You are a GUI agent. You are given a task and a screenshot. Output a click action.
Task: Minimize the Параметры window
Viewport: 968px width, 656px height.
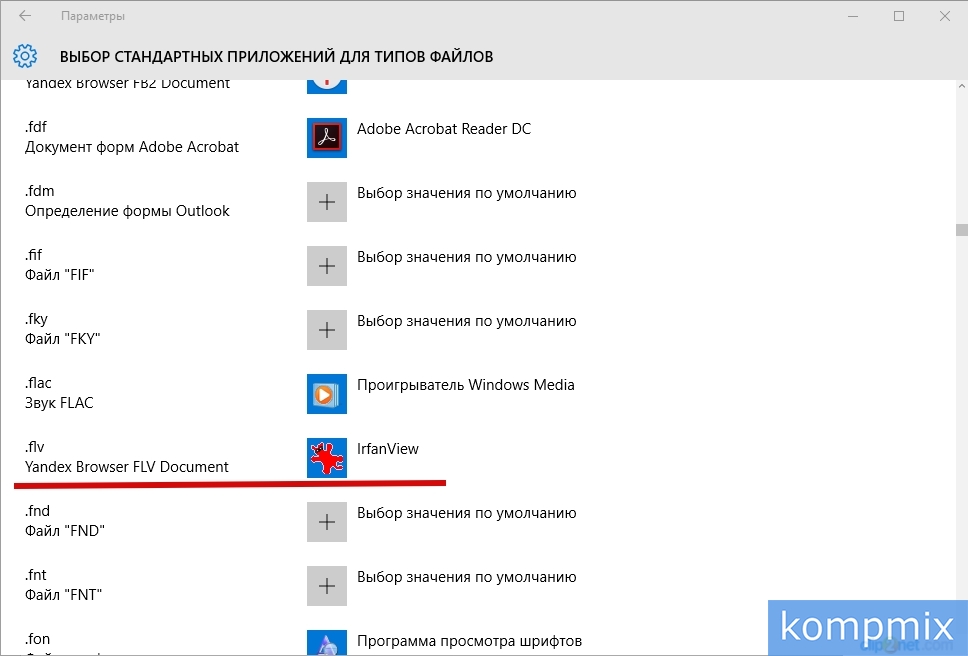[x=853, y=16]
